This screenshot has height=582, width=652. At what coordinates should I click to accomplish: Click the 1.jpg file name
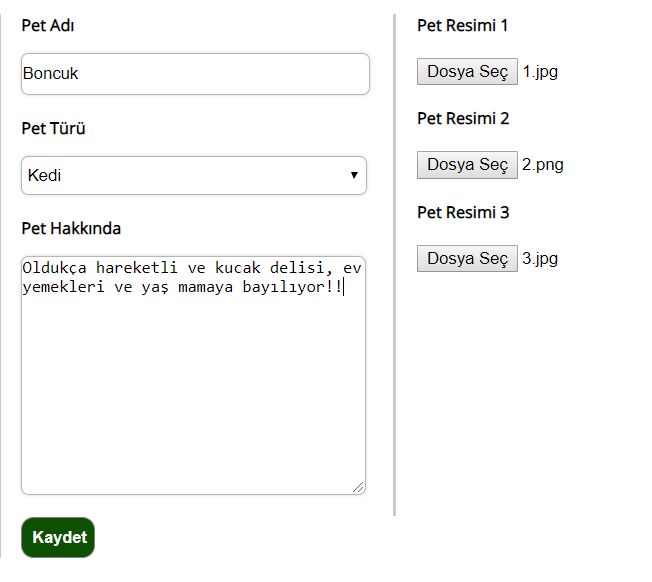tap(540, 72)
